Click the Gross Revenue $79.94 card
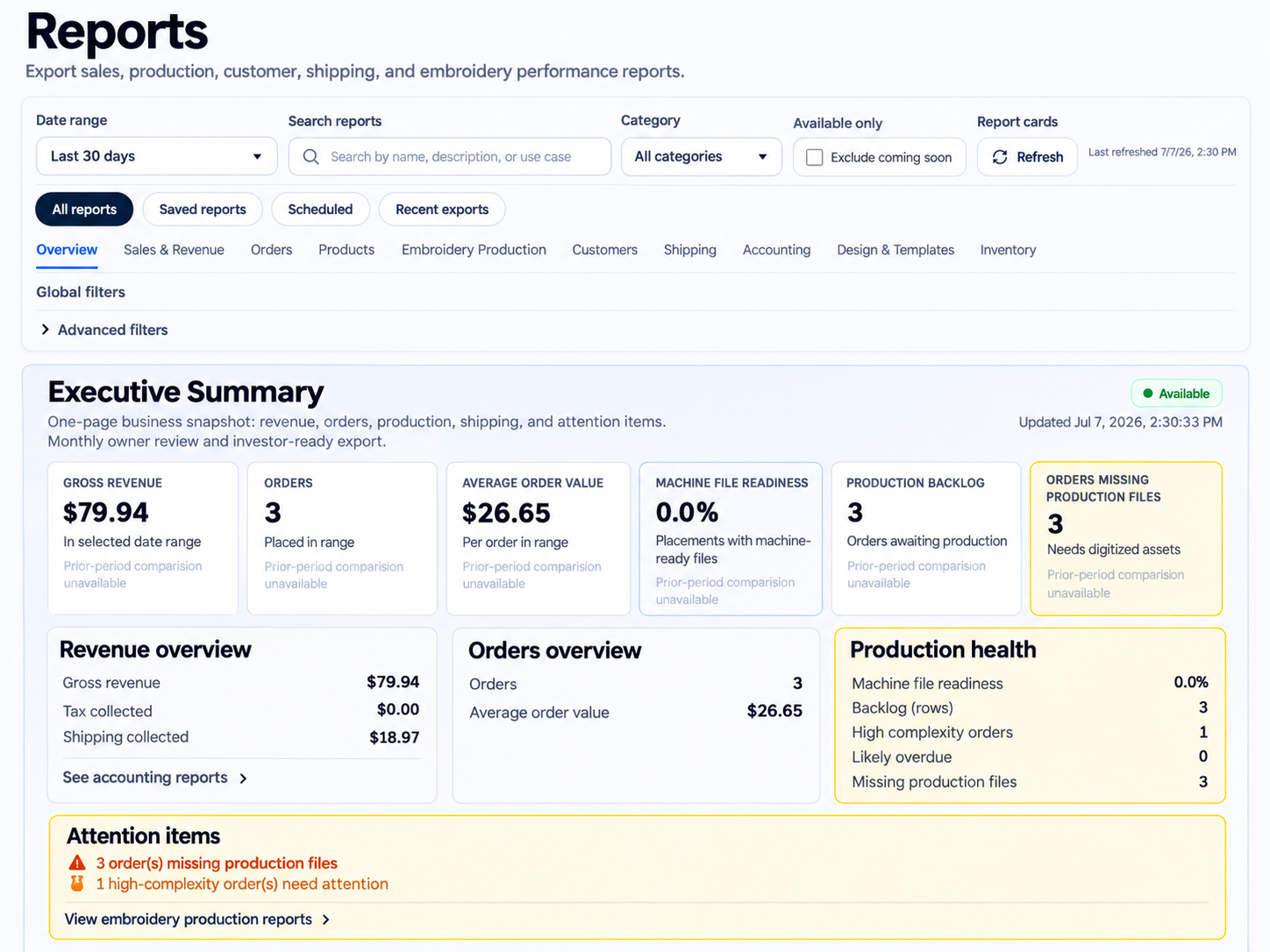 click(x=143, y=538)
